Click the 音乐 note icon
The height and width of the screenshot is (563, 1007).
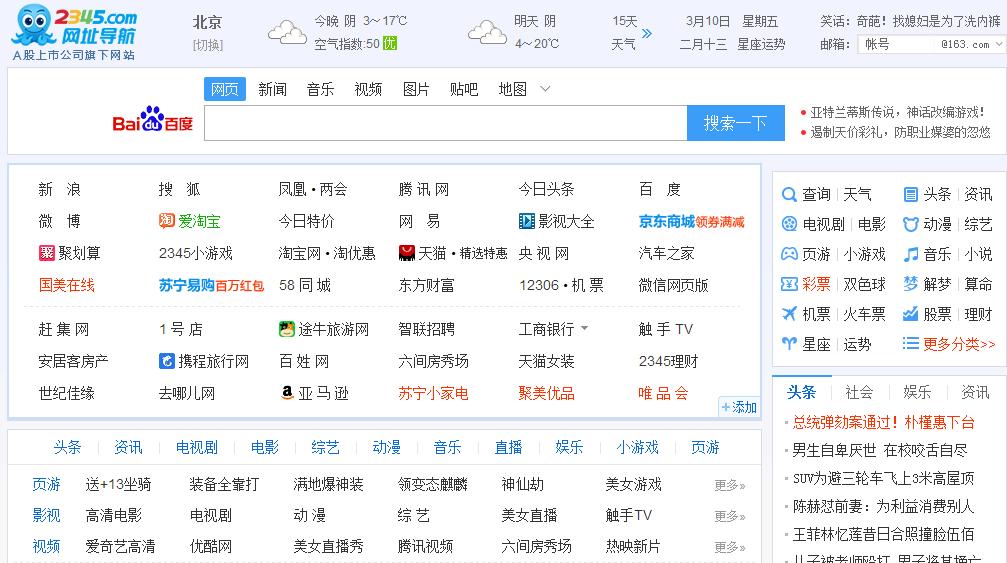pos(910,254)
